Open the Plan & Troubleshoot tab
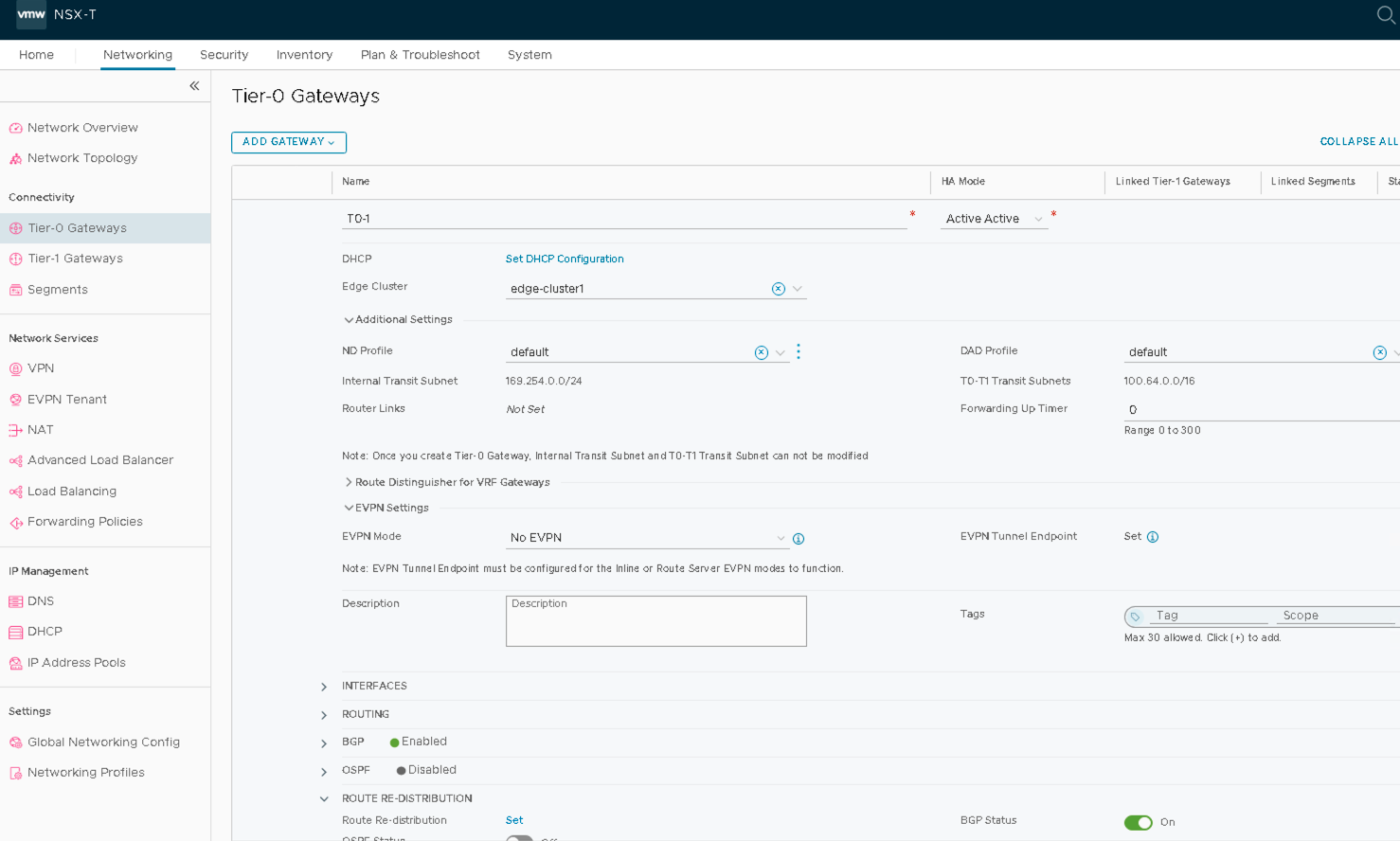The width and height of the screenshot is (1400, 841). (x=420, y=55)
